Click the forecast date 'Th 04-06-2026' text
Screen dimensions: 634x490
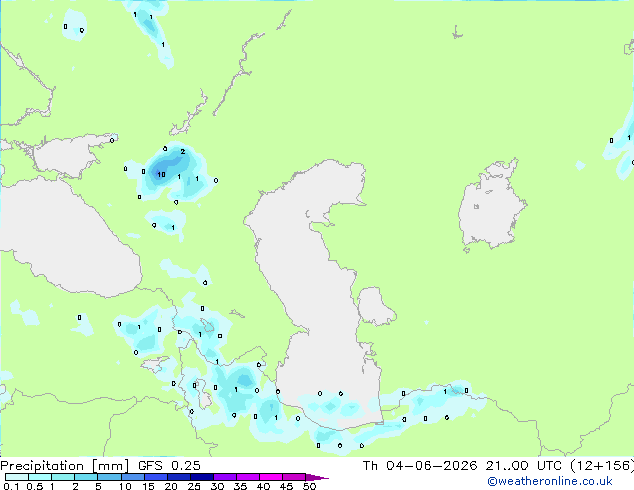(x=420, y=466)
